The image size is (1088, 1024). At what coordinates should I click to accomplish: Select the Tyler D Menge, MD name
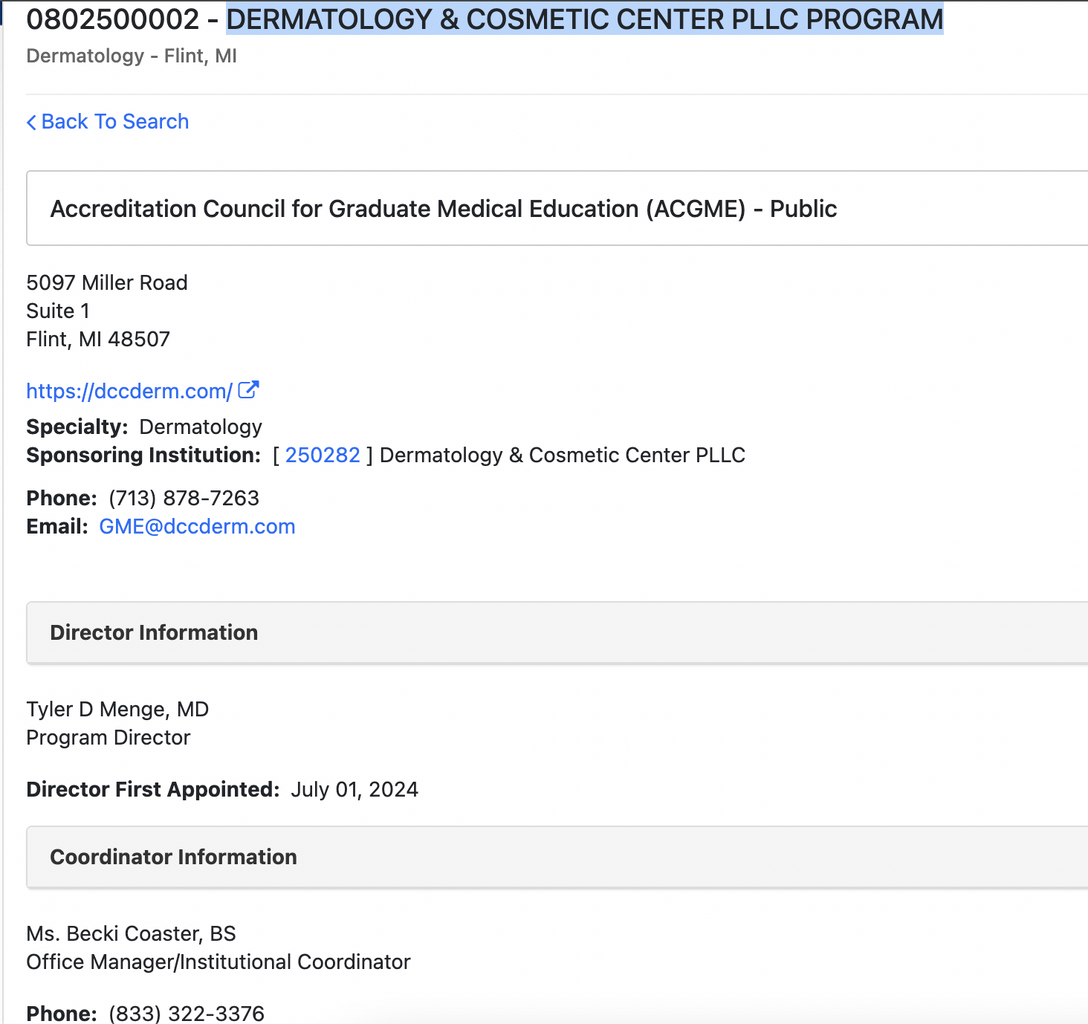[117, 710]
